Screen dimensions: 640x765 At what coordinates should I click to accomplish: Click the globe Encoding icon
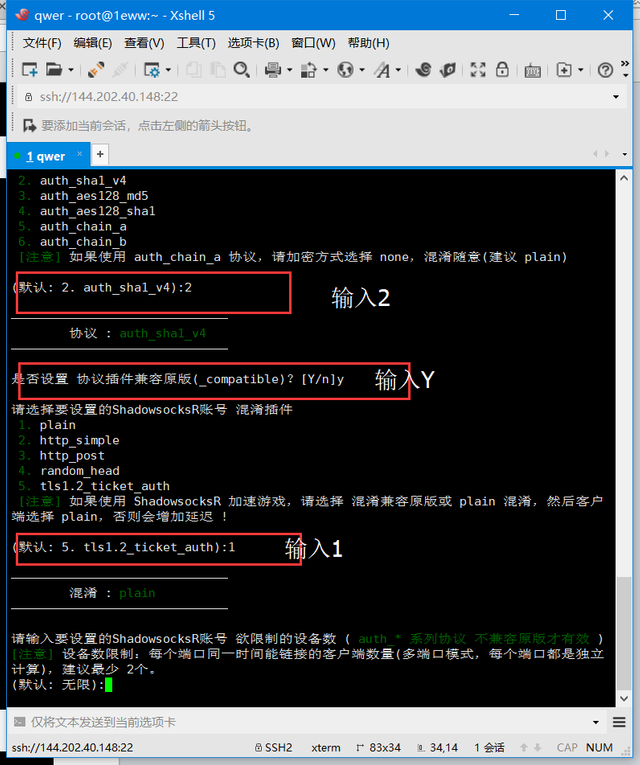[x=345, y=70]
